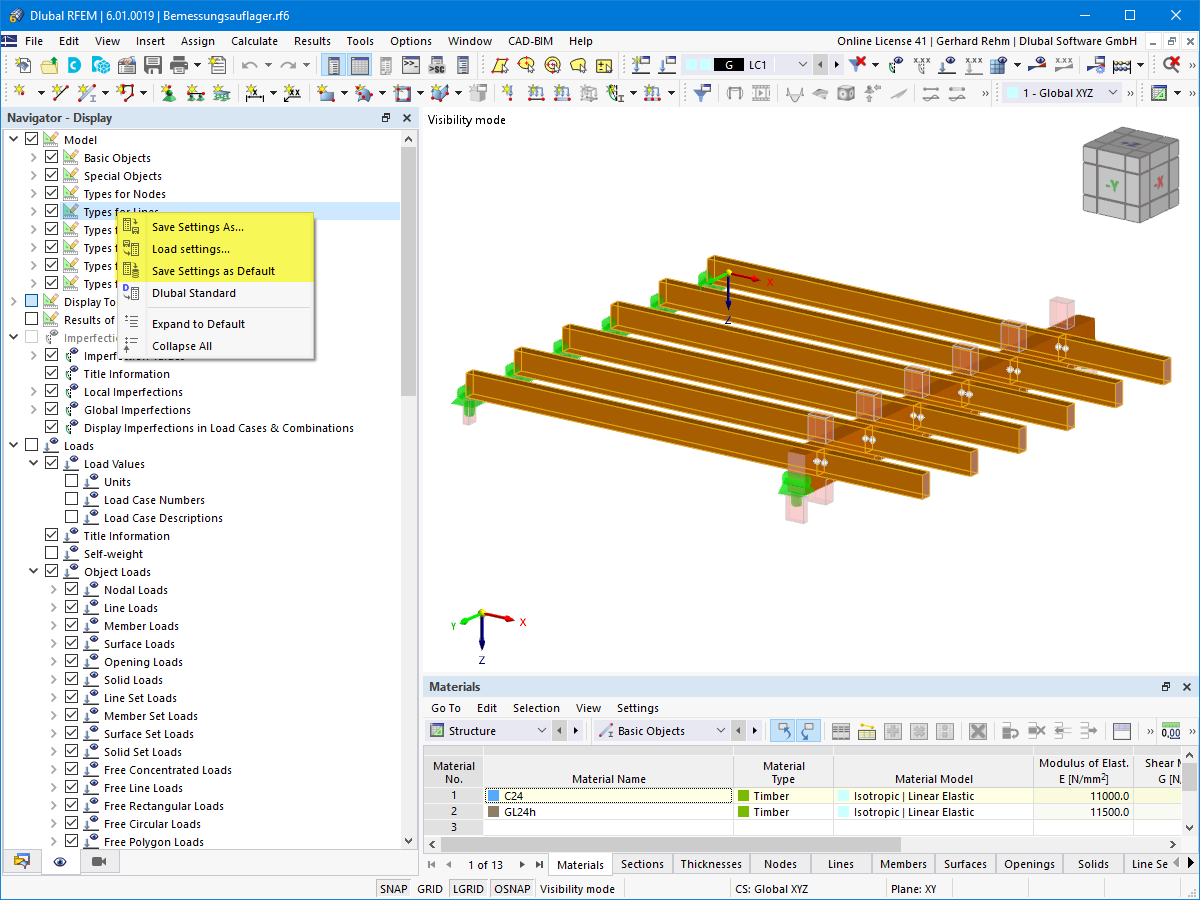Viewport: 1200px width, 900px height.
Task: Uncheck Load Case Numbers in the navigator
Action: pyautogui.click(x=73, y=499)
